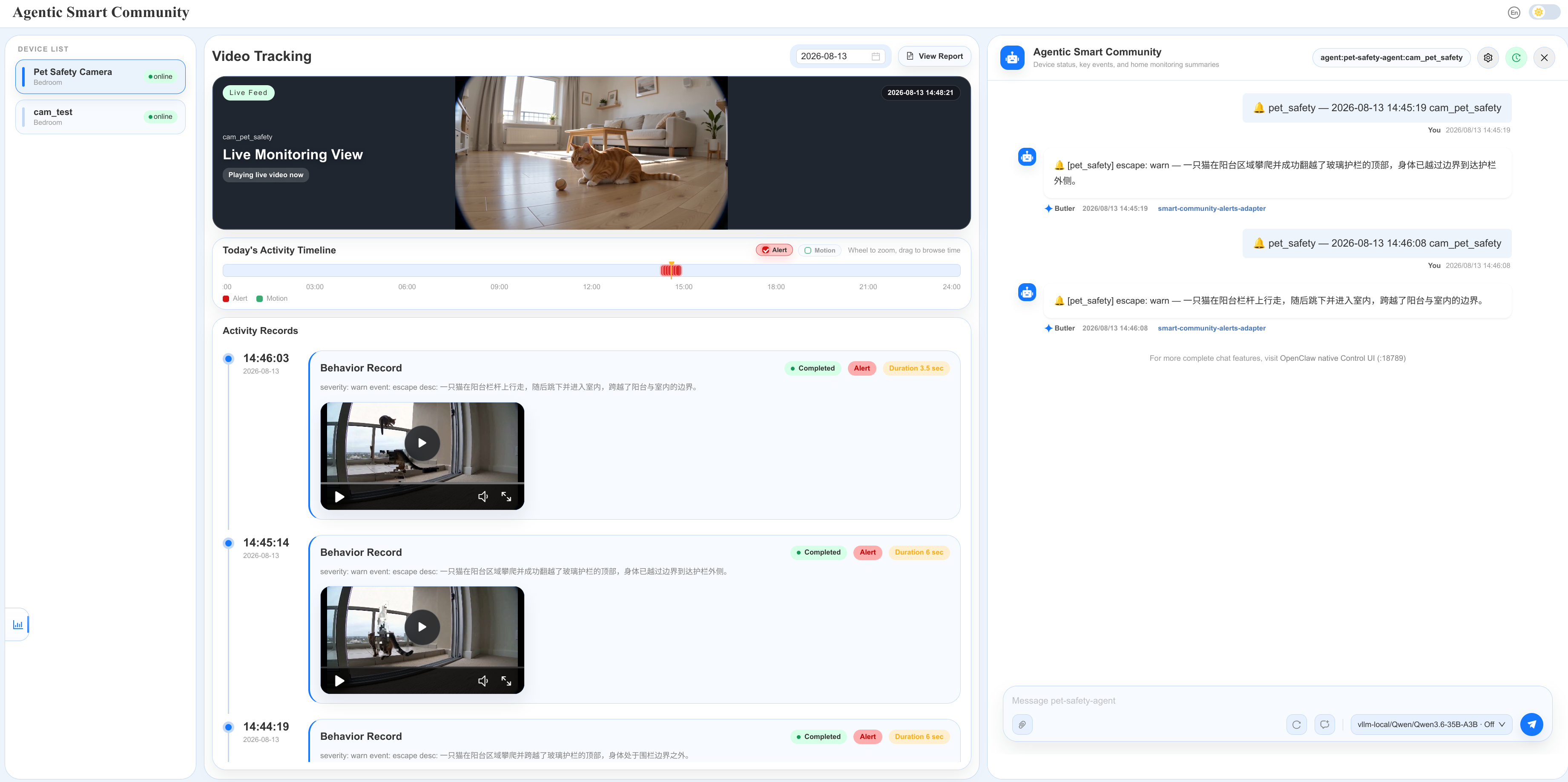The height and width of the screenshot is (782, 1568).
Task: Click Duration 6 sec on 14:45:14 record
Action: 919,552
